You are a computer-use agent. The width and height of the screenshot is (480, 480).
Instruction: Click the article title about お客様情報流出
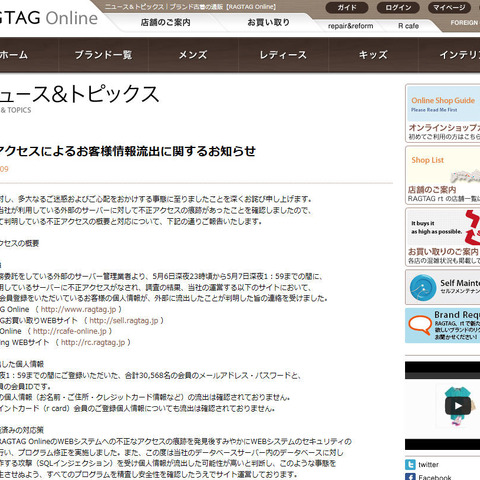click(128, 151)
